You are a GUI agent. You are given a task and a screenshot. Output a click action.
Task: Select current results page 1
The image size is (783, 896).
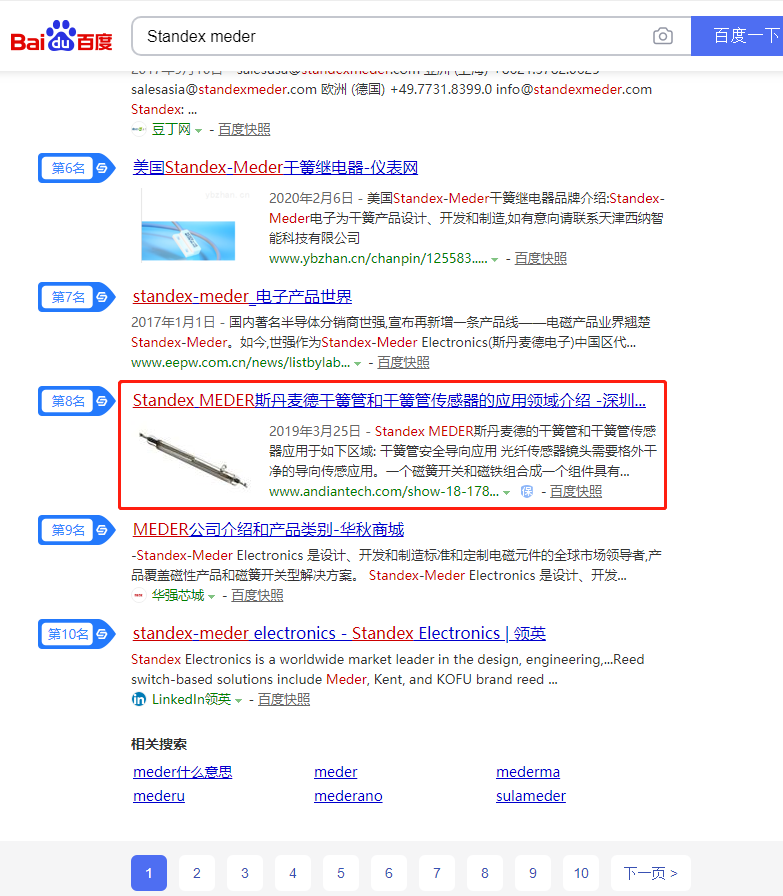[x=149, y=873]
